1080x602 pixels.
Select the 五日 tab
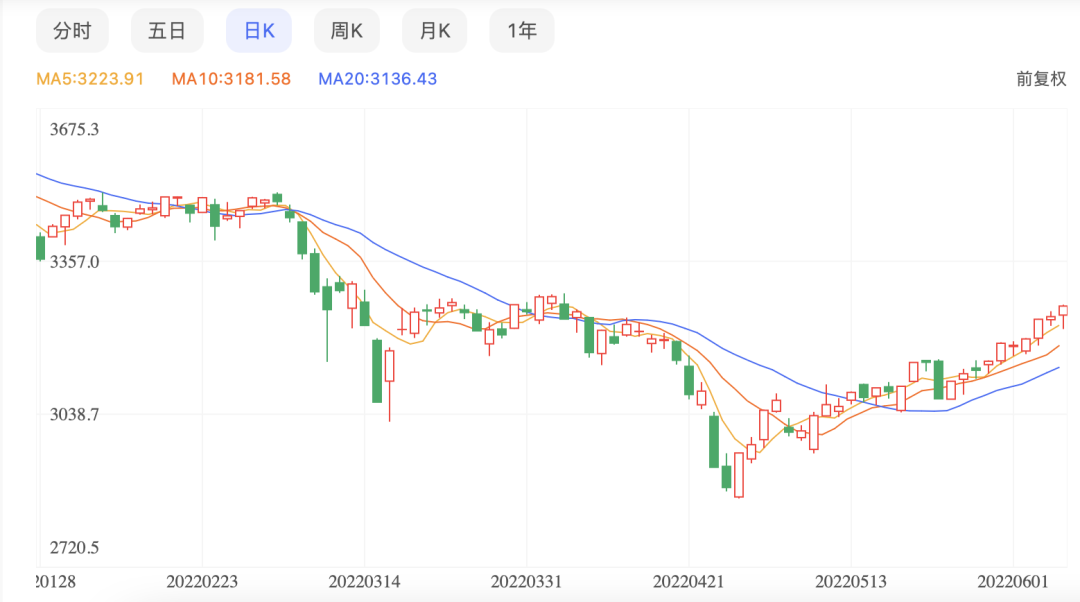167,31
